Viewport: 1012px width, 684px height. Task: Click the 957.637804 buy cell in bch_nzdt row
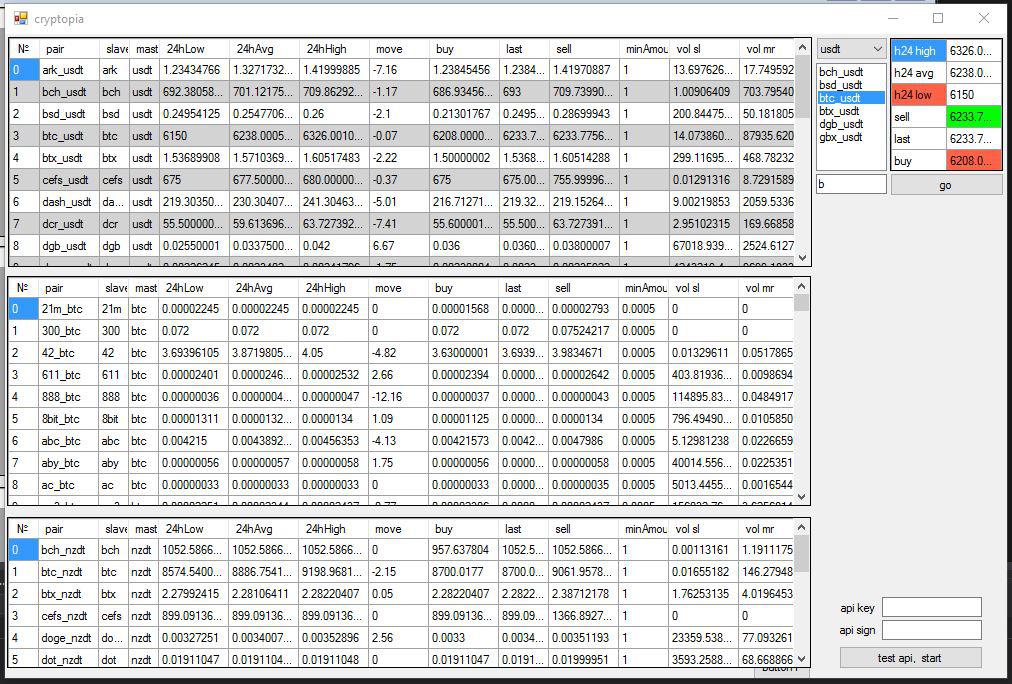(x=463, y=550)
